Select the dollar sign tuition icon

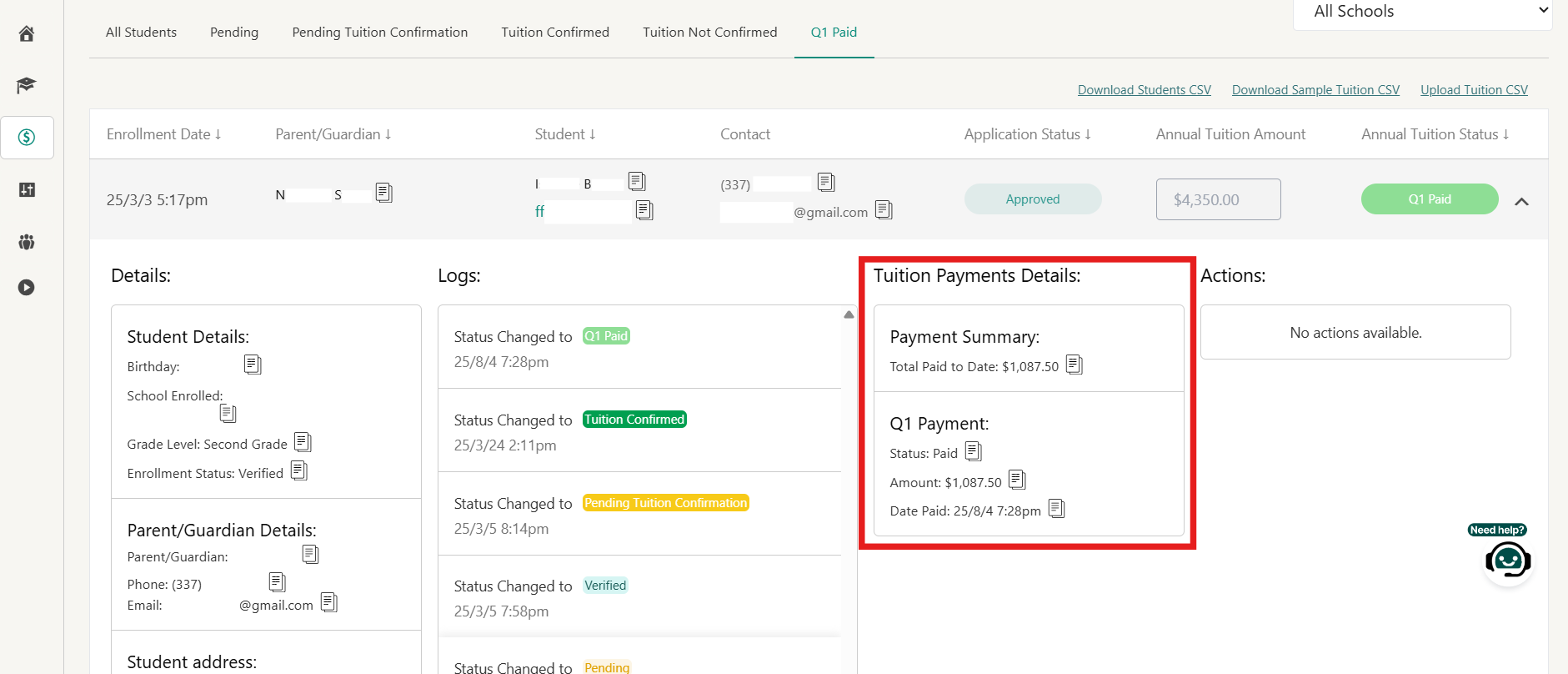click(x=27, y=138)
